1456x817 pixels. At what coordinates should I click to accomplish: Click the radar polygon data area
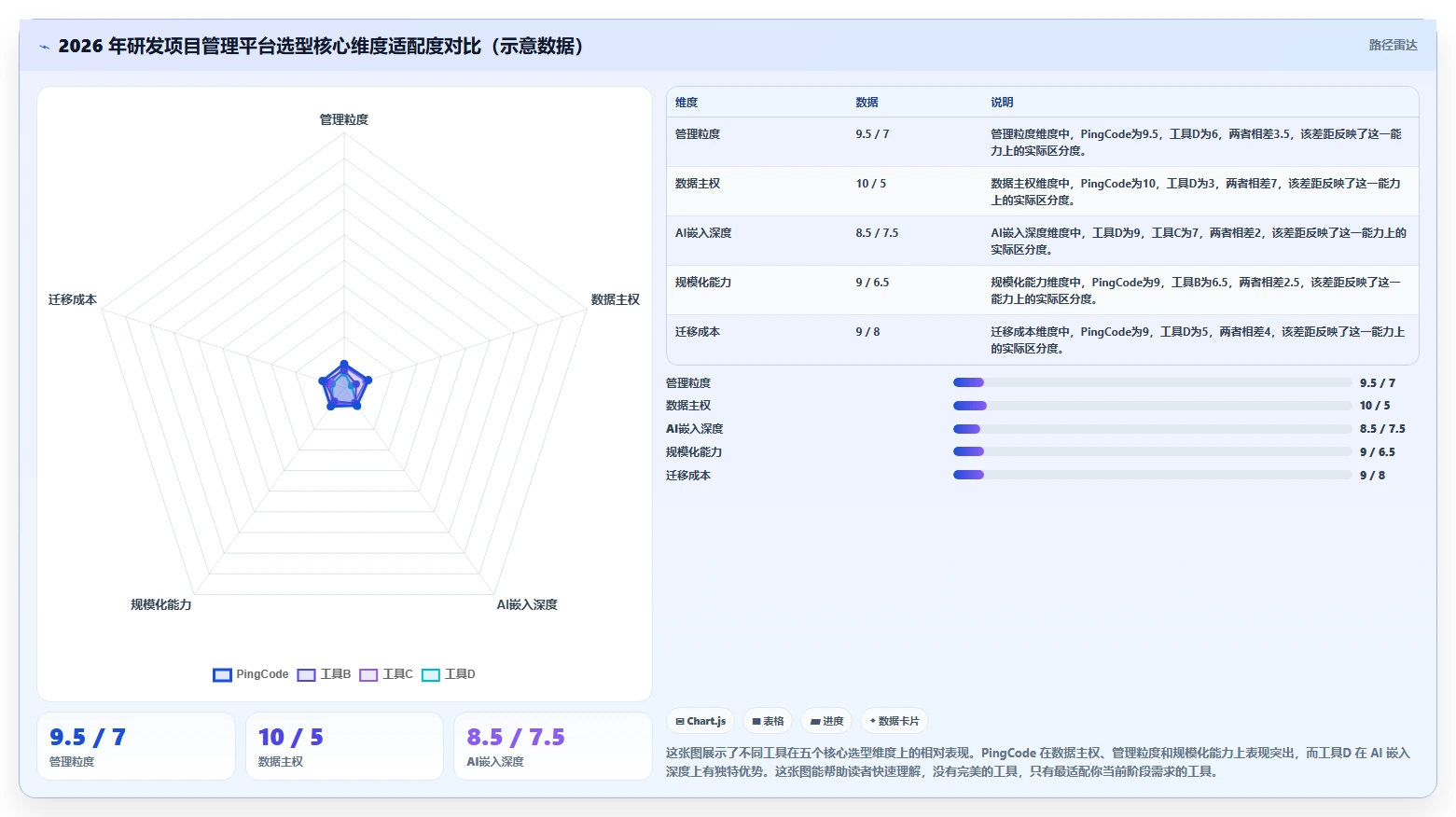(x=344, y=387)
